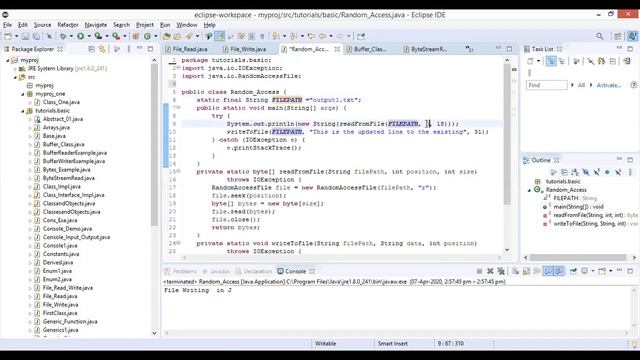Click the Toggle Mark Occurrences highlighted icon
This screenshot has height=360, width=640.
point(220,36)
